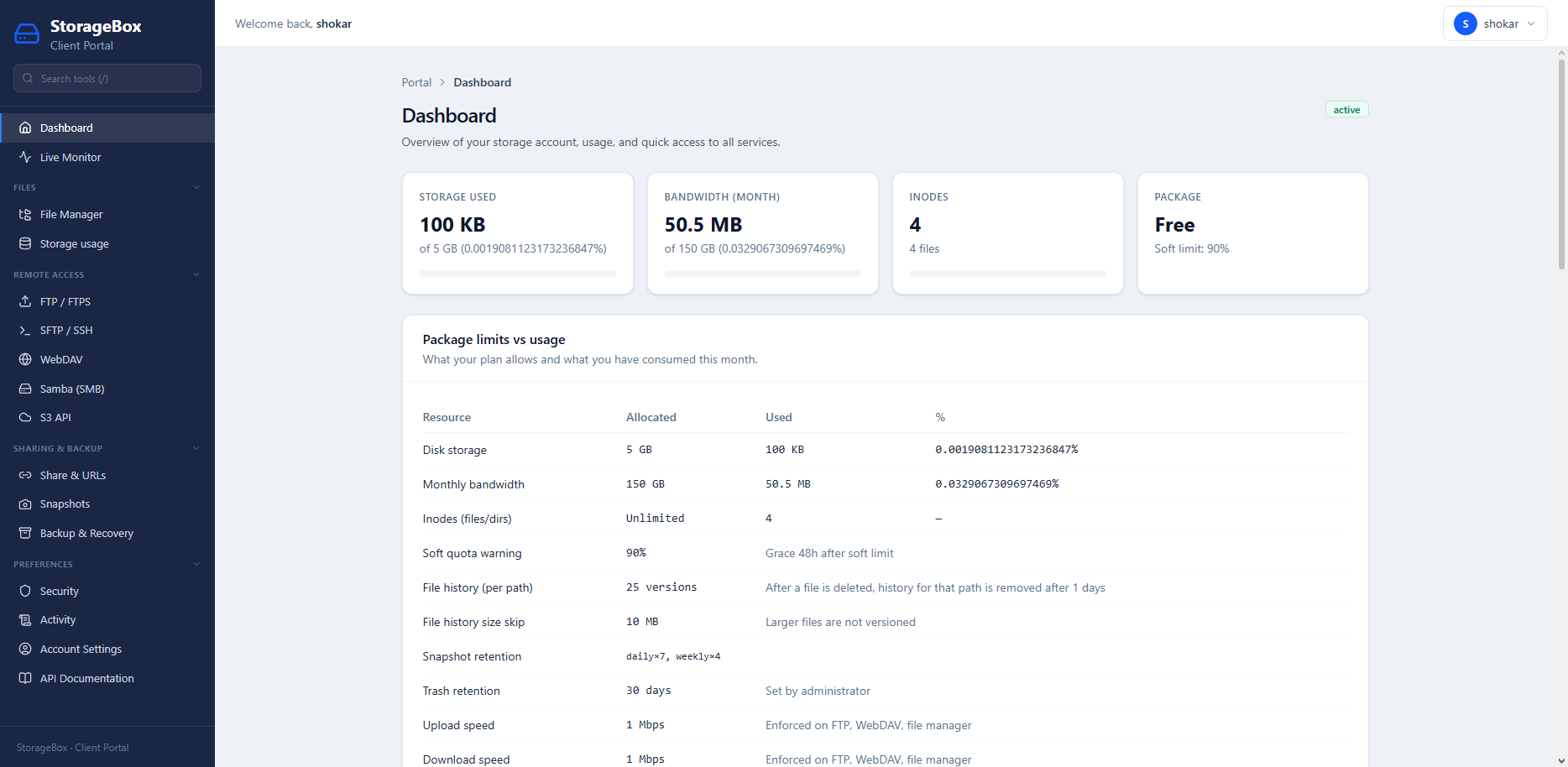Click the S3 API cloud icon
Viewport: 1568px width, 767px height.
point(25,417)
